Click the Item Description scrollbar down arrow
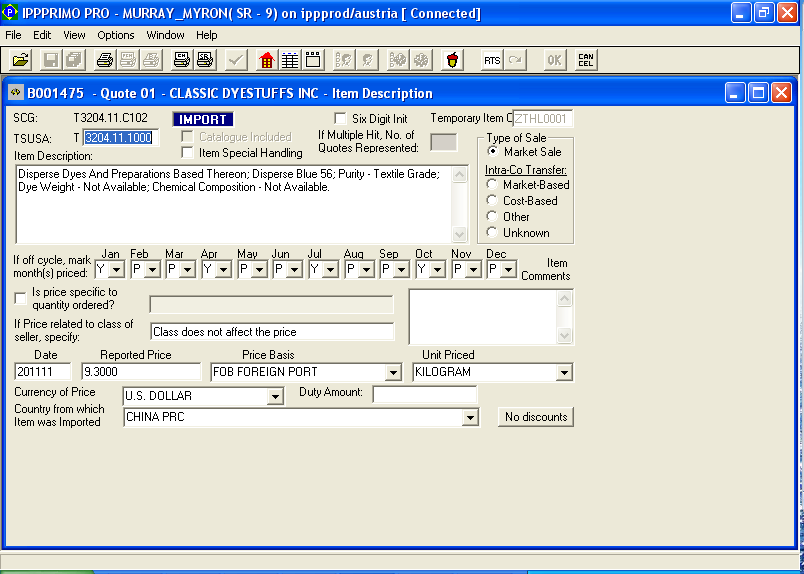Viewport: 804px width, 574px height. pos(460,235)
